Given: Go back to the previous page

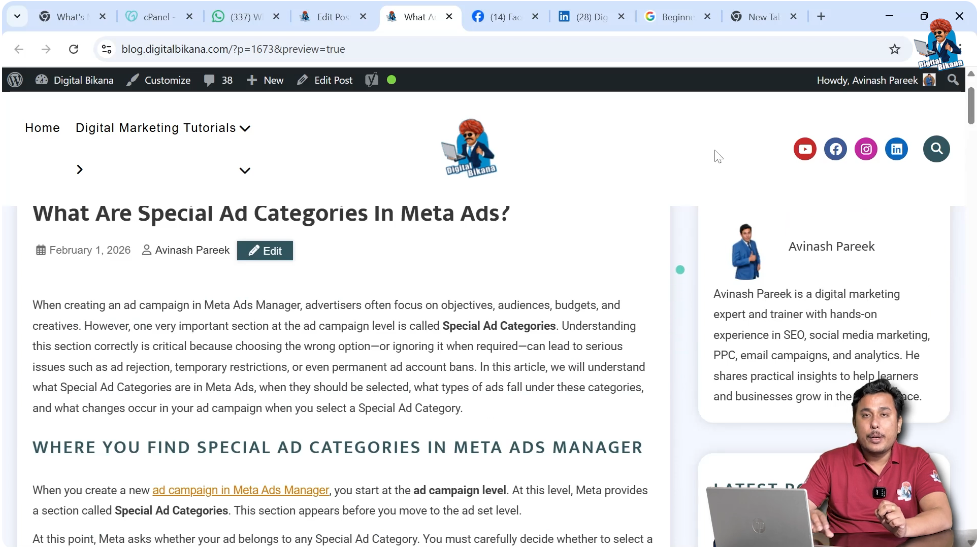Looking at the screenshot, I should point(19,49).
